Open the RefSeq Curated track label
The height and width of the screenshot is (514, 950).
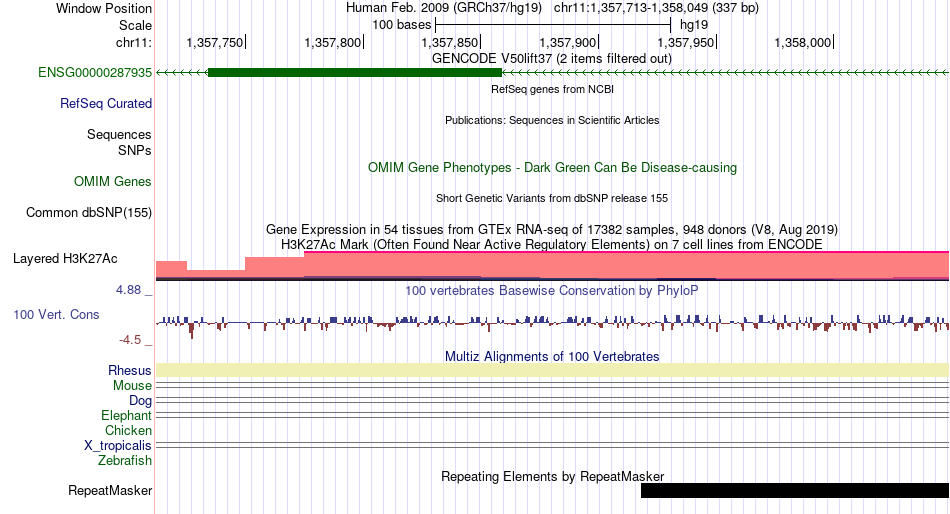pyautogui.click(x=106, y=104)
